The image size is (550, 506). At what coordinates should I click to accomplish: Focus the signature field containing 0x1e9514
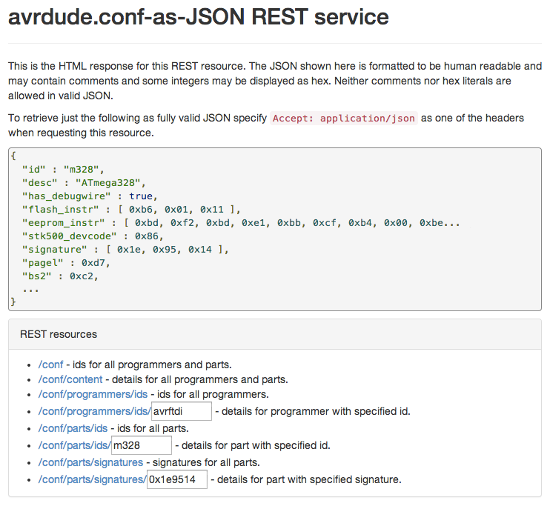pos(177,479)
